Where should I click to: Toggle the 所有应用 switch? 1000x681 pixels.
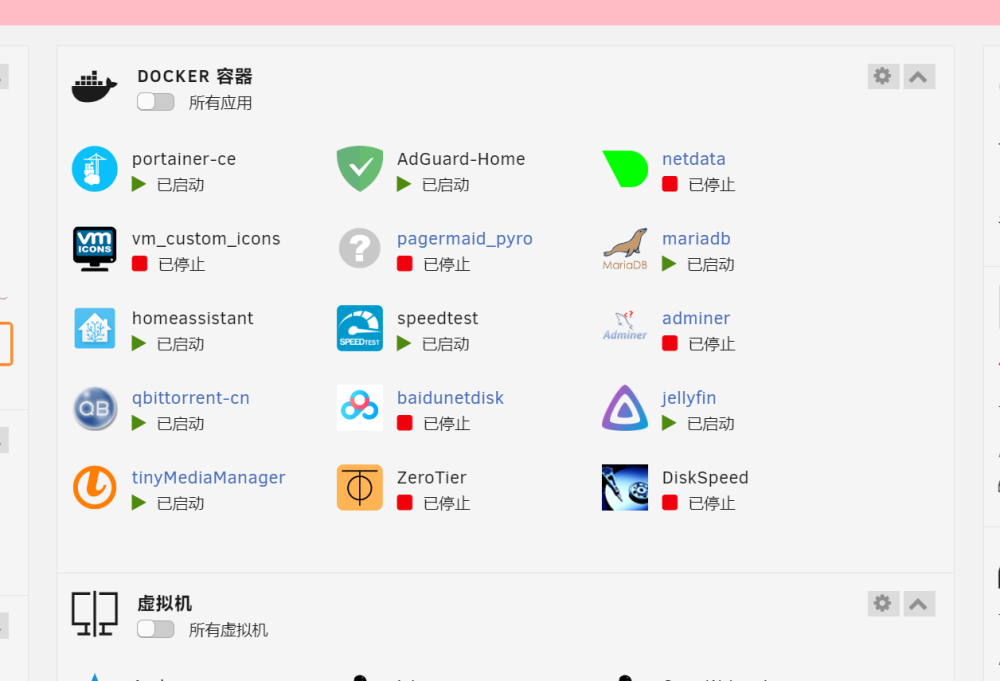coord(156,102)
